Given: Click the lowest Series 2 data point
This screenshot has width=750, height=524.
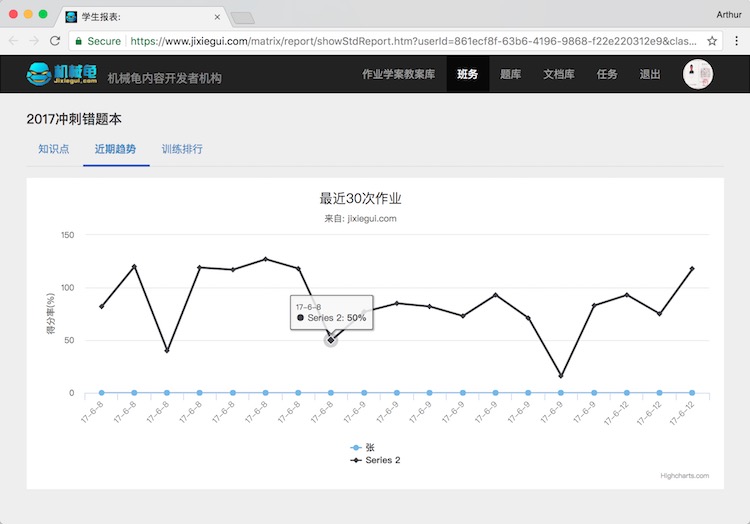Looking at the screenshot, I should [x=561, y=376].
